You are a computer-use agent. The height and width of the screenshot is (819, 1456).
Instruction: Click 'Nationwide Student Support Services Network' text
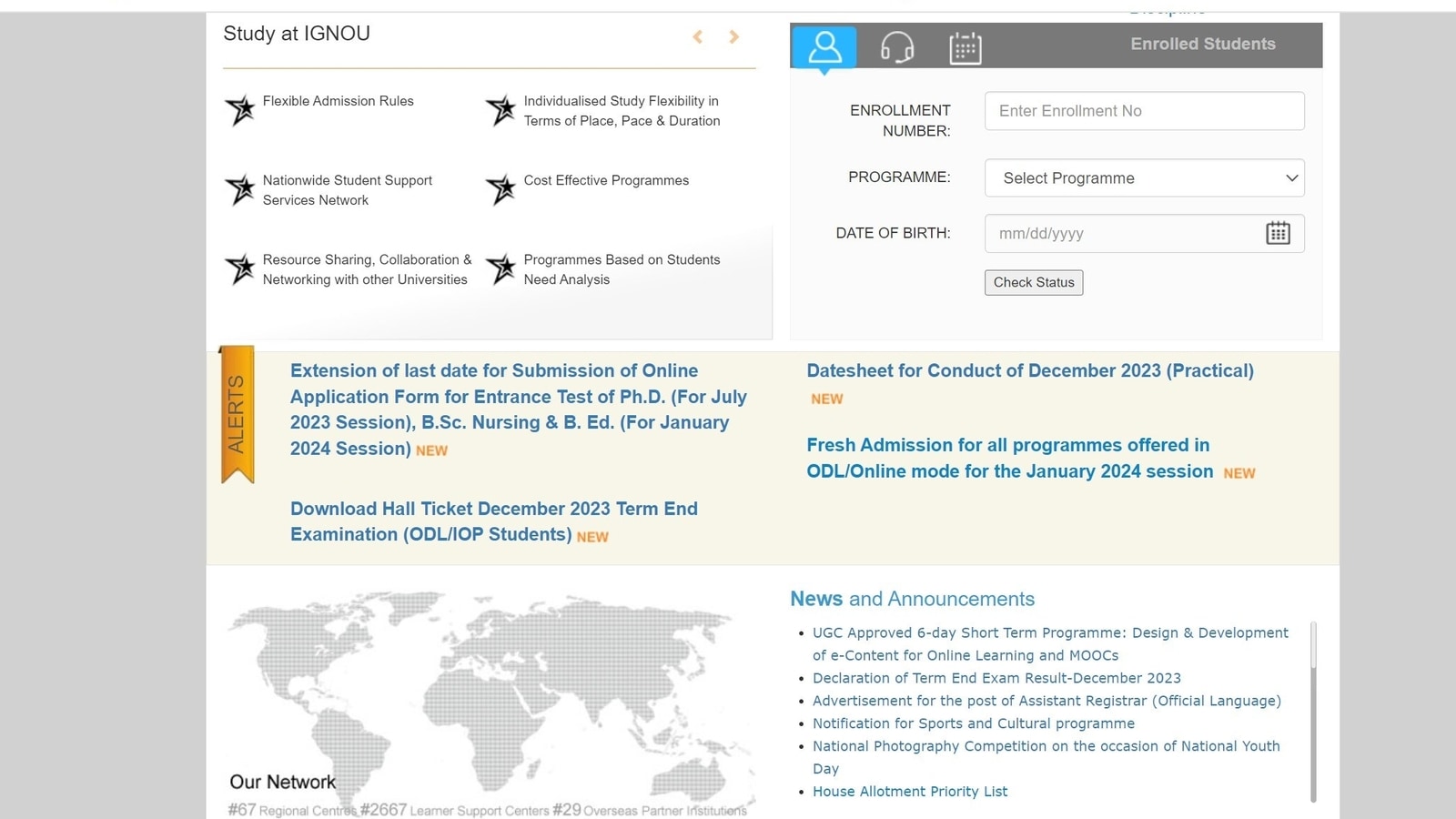tap(348, 190)
